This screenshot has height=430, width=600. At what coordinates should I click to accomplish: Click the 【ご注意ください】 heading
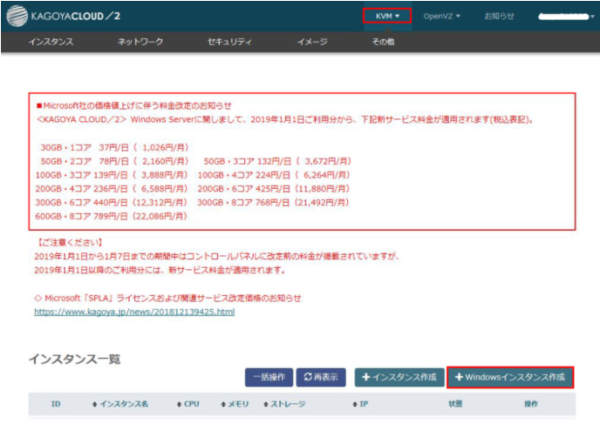pyautogui.click(x=69, y=243)
